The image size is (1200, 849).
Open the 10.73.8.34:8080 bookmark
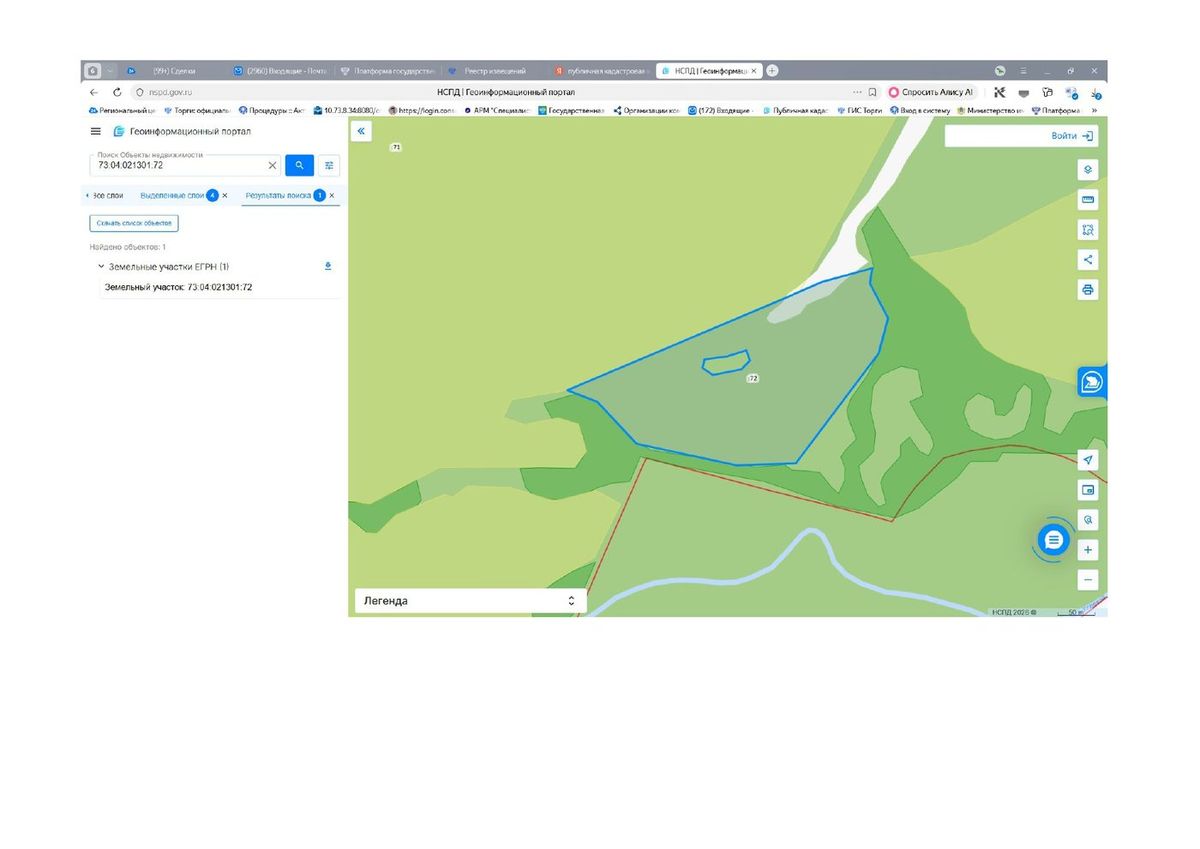click(346, 110)
